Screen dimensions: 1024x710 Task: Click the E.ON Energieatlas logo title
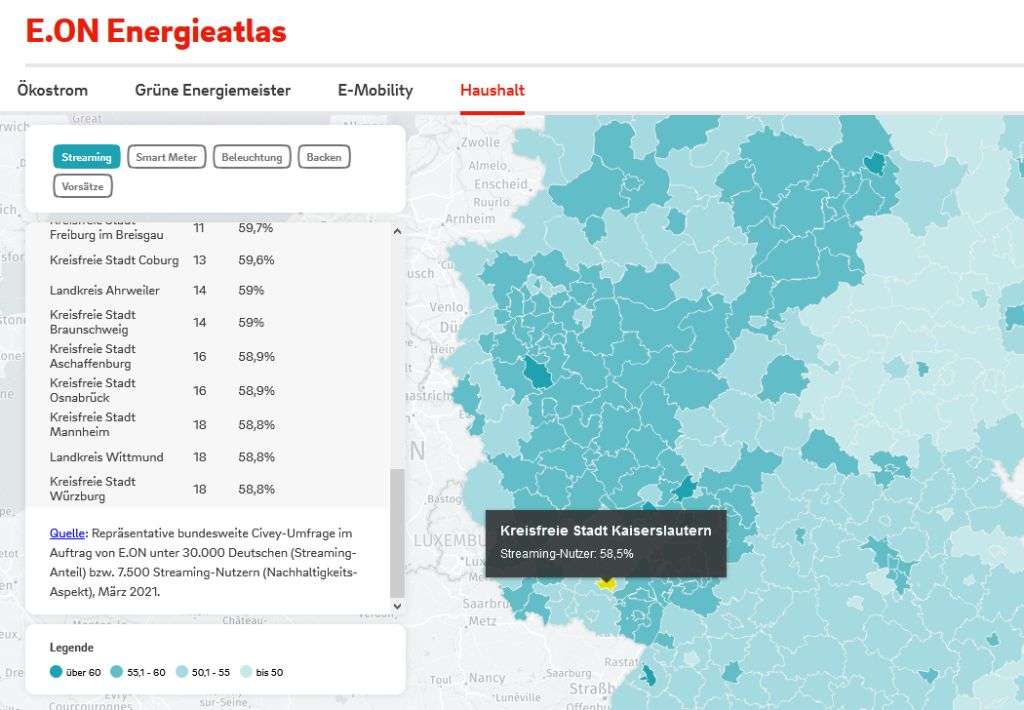[156, 31]
